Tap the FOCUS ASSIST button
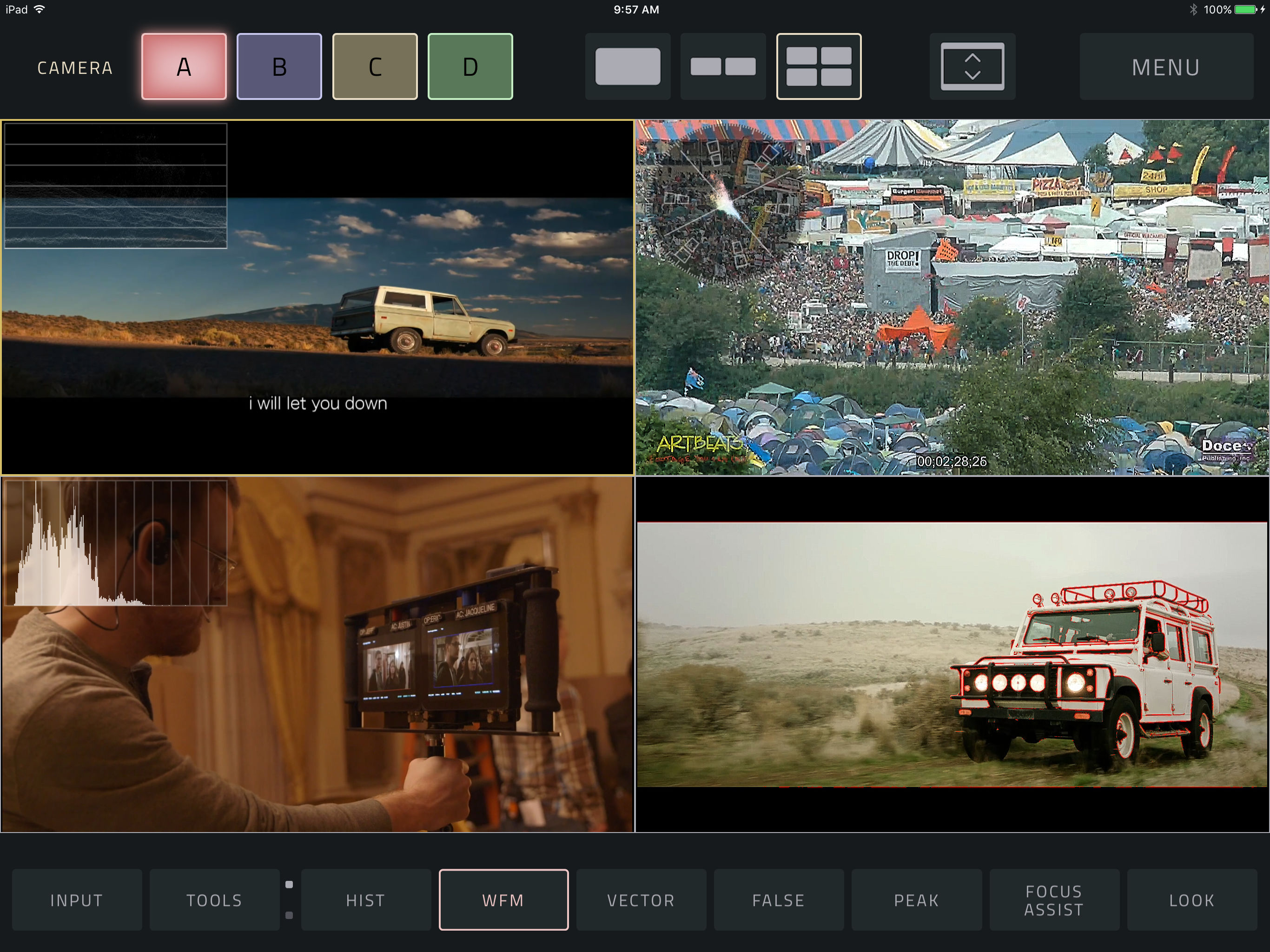Image resolution: width=1270 pixels, height=952 pixels. tap(1054, 900)
